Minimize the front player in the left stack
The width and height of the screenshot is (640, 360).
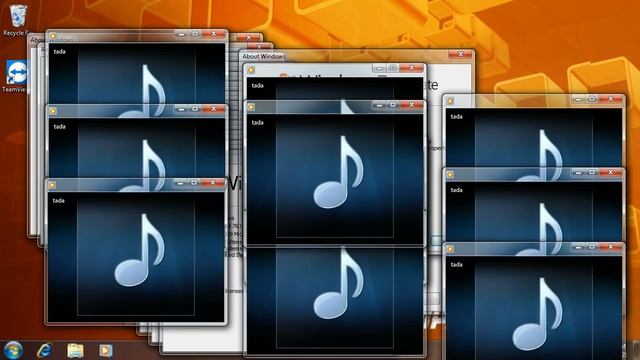pos(180,184)
